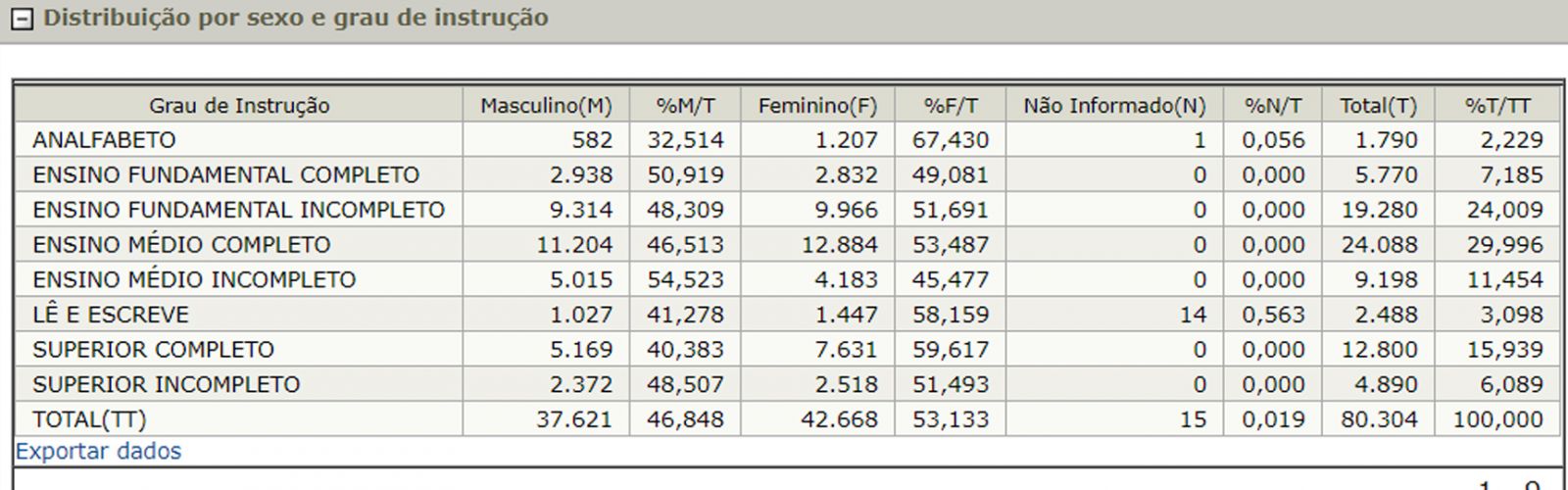Select the Masculino(M) column header
This screenshot has height=490, width=1568.
click(545, 106)
